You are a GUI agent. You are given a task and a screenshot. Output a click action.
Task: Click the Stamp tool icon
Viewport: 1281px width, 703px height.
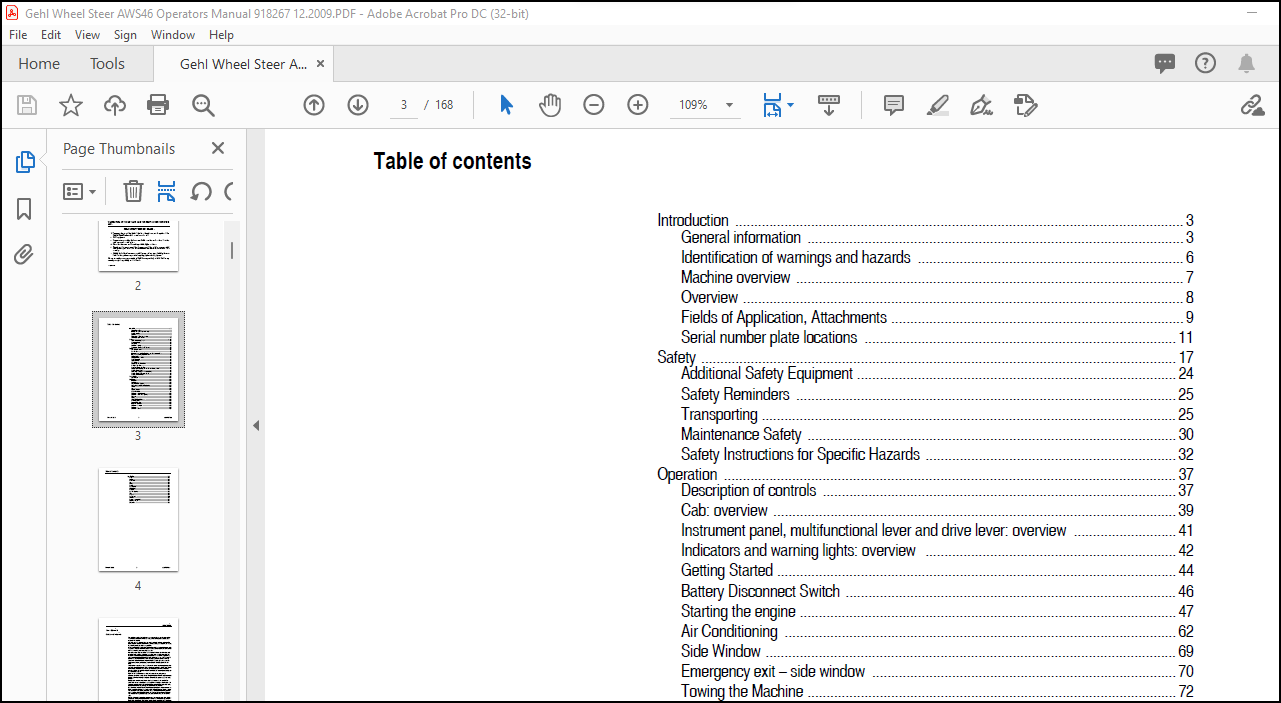(1026, 105)
